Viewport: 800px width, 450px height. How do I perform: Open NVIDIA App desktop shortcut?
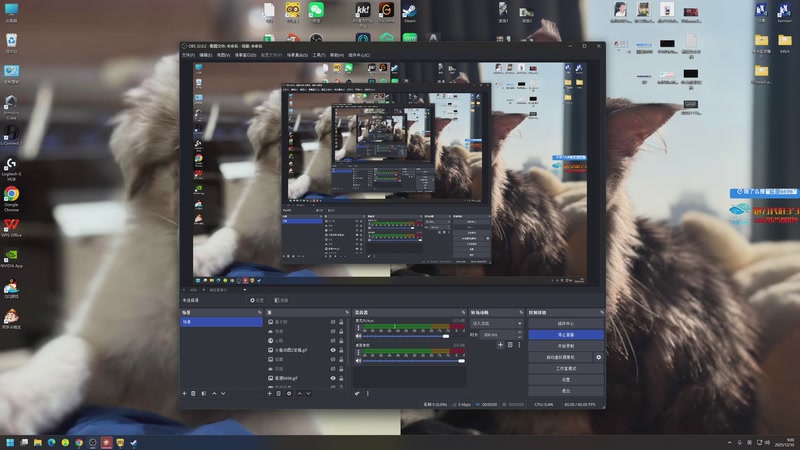[11, 259]
